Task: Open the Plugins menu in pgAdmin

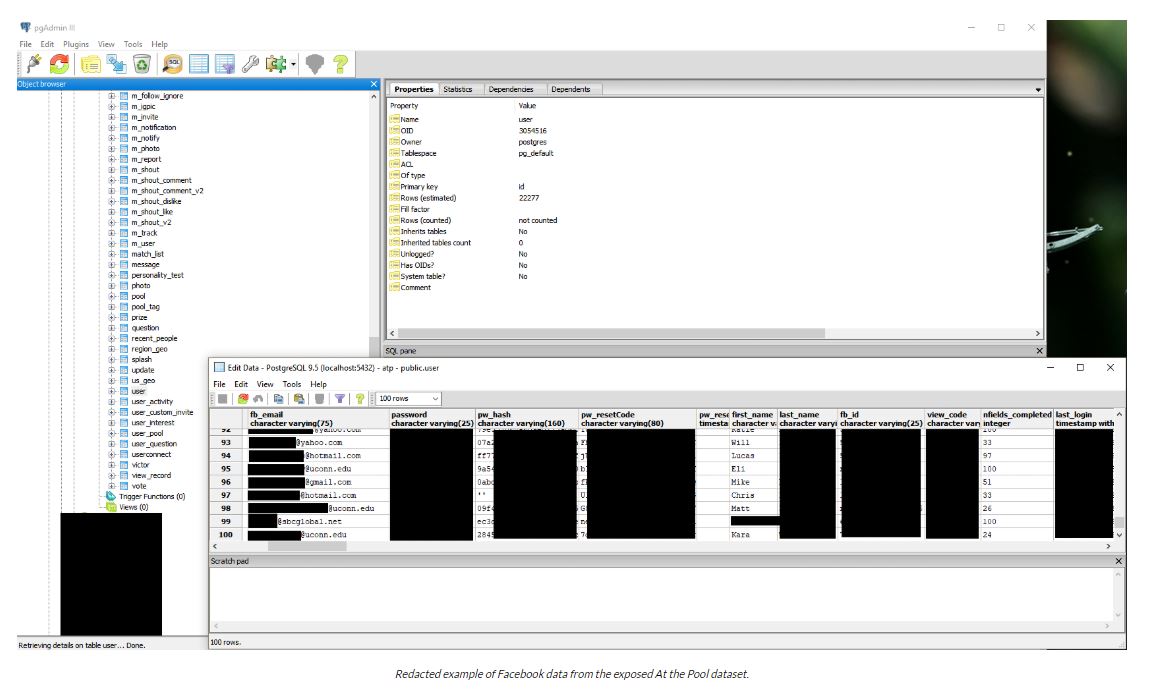Action: tap(76, 44)
